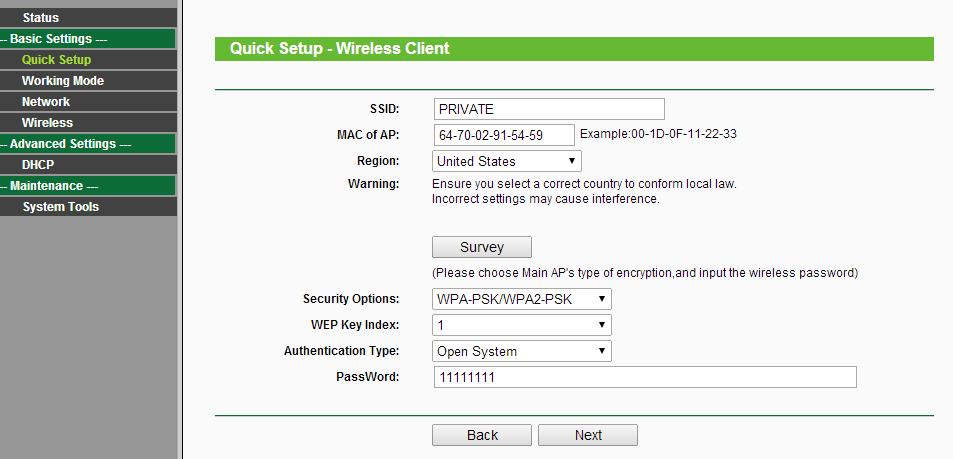Click the Back button
This screenshot has height=459, width=953.
click(482, 435)
